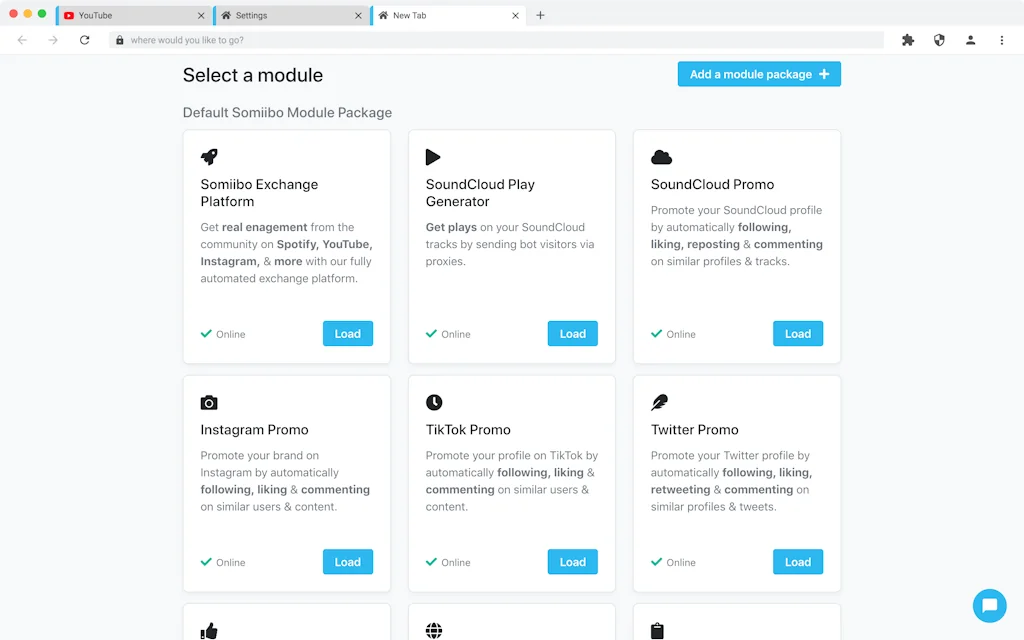The height and width of the screenshot is (640, 1024).
Task: Open a new browser tab with the plus button
Action: pyautogui.click(x=540, y=15)
